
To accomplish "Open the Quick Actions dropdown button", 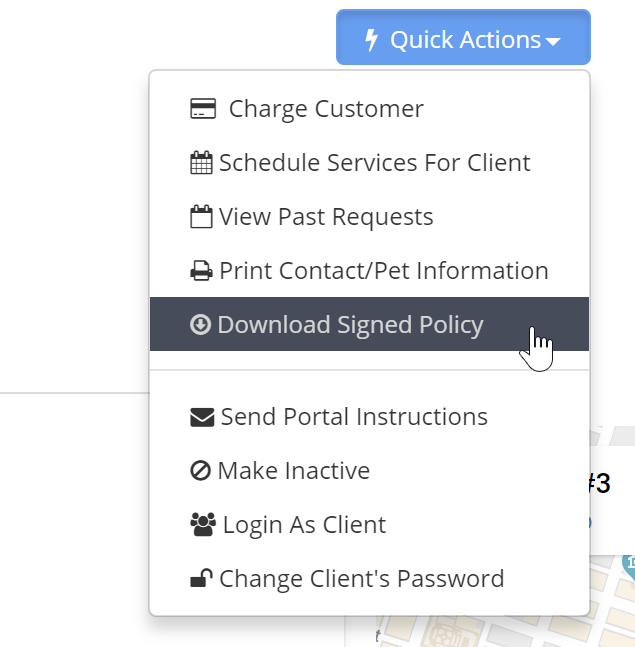I will coord(463,37).
